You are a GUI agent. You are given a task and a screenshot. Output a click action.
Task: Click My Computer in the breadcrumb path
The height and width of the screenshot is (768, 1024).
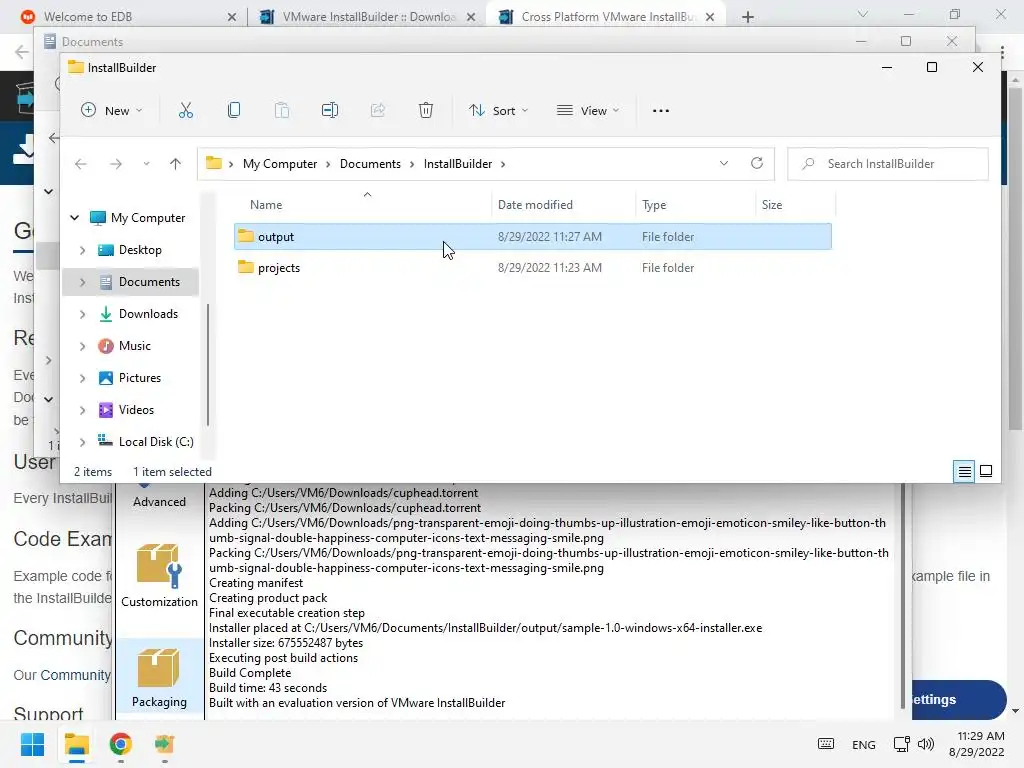point(280,164)
